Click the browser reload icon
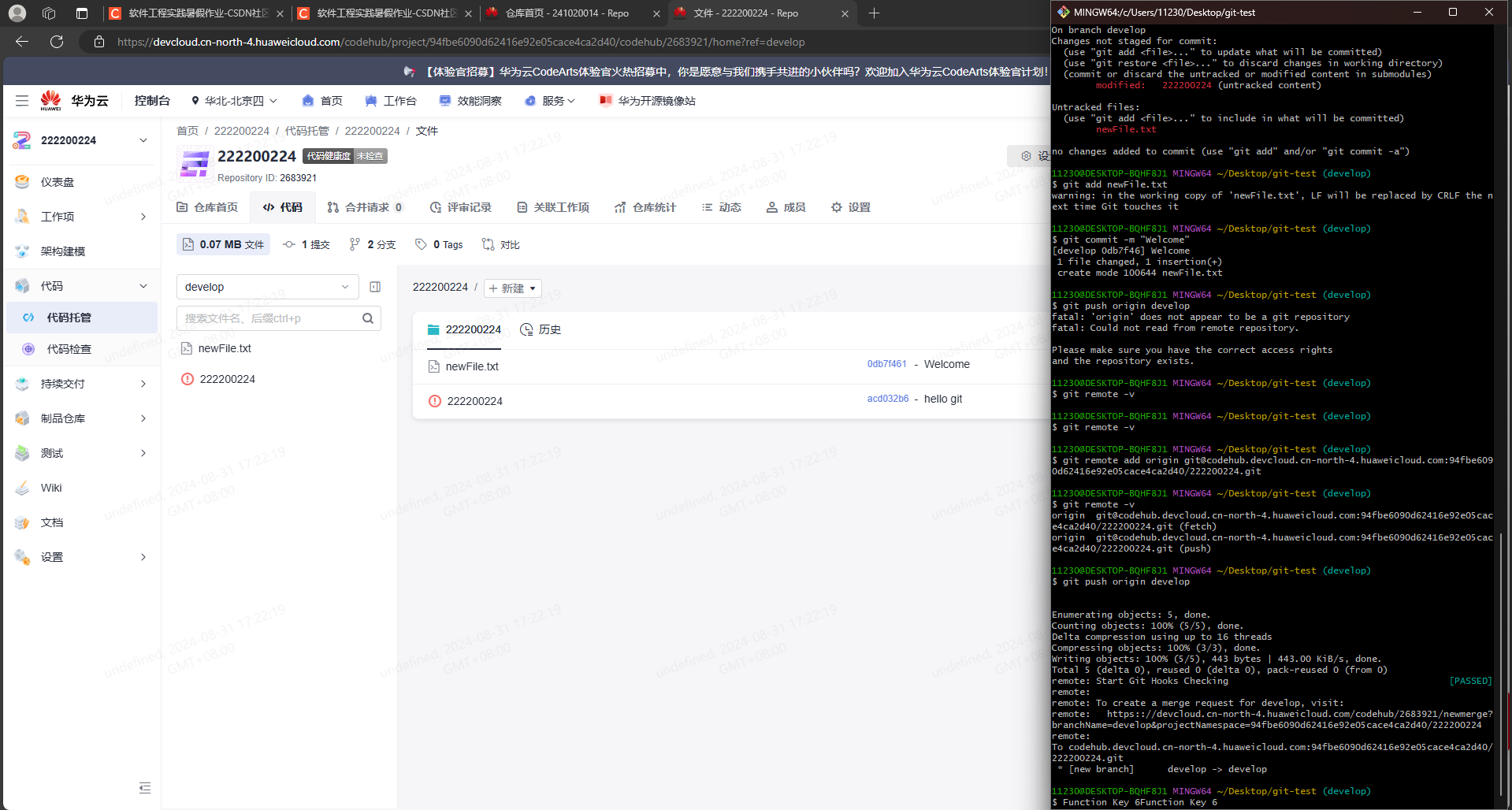This screenshot has width=1512, height=810. click(57, 42)
